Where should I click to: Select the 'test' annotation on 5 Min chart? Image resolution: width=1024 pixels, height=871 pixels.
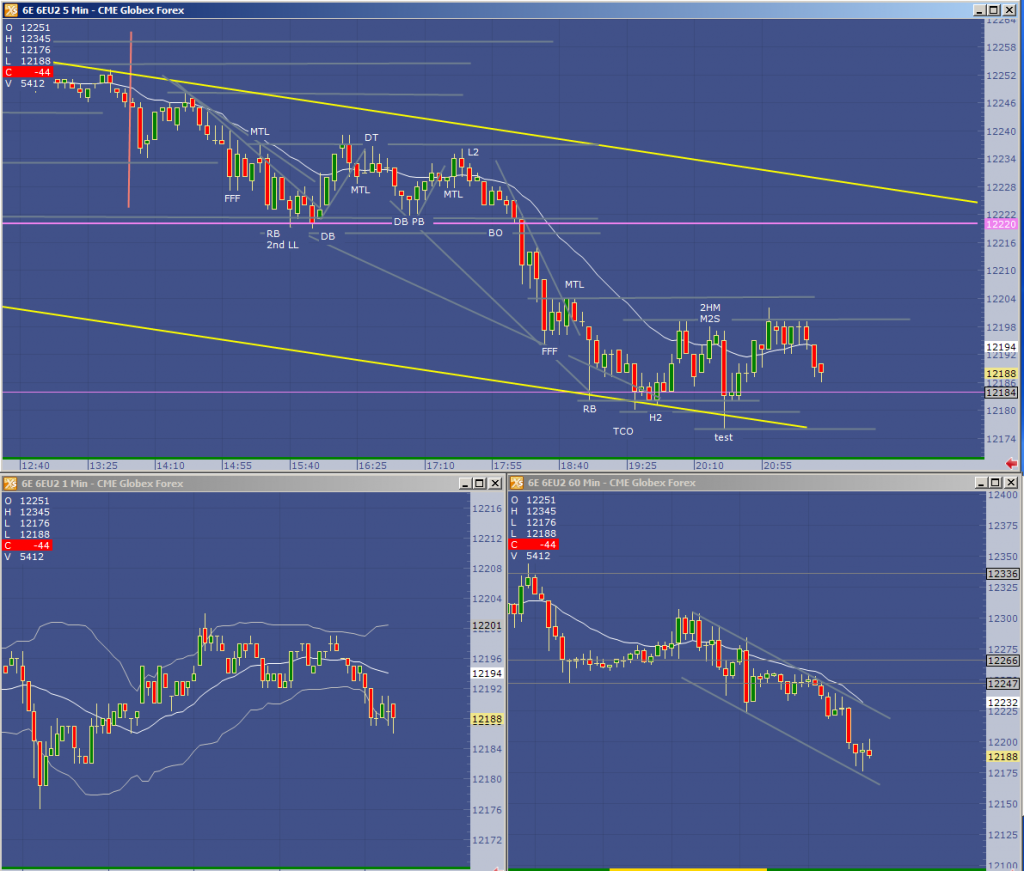tap(723, 437)
